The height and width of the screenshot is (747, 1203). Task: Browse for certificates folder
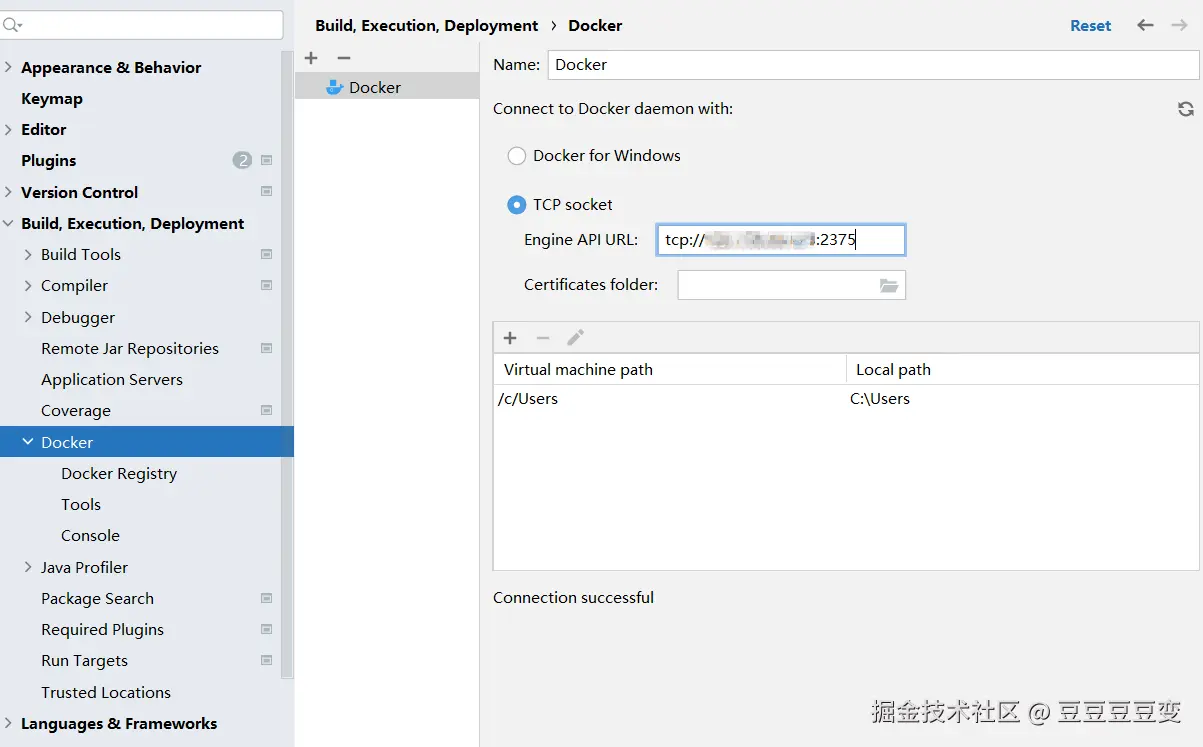click(889, 285)
